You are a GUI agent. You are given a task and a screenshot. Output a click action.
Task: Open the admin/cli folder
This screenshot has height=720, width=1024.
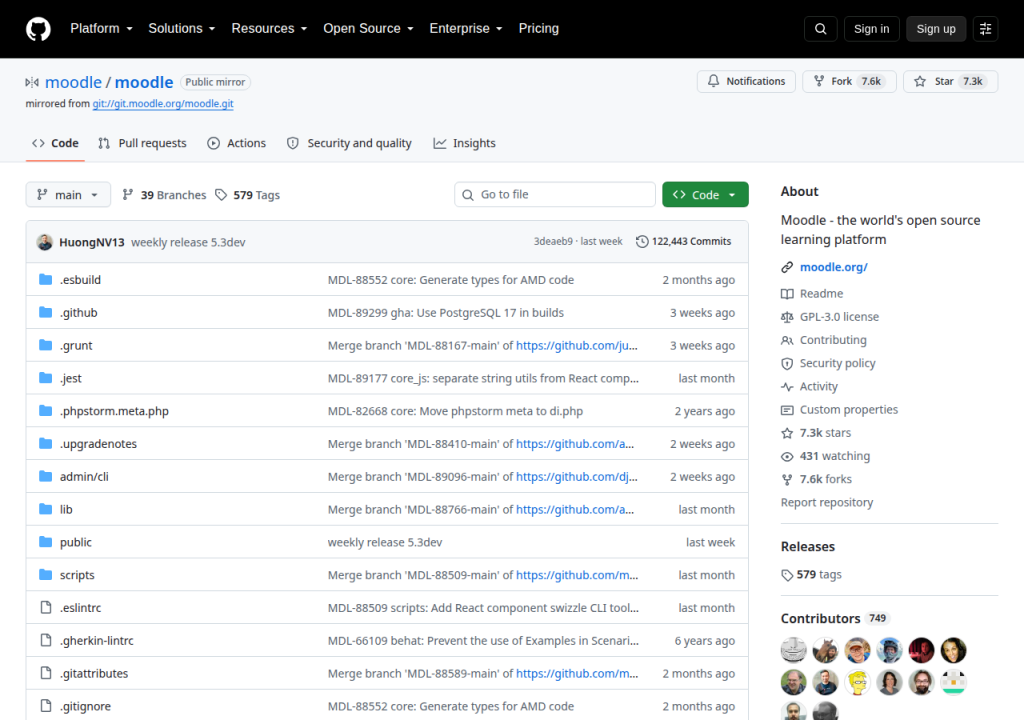pyautogui.click(x=84, y=476)
